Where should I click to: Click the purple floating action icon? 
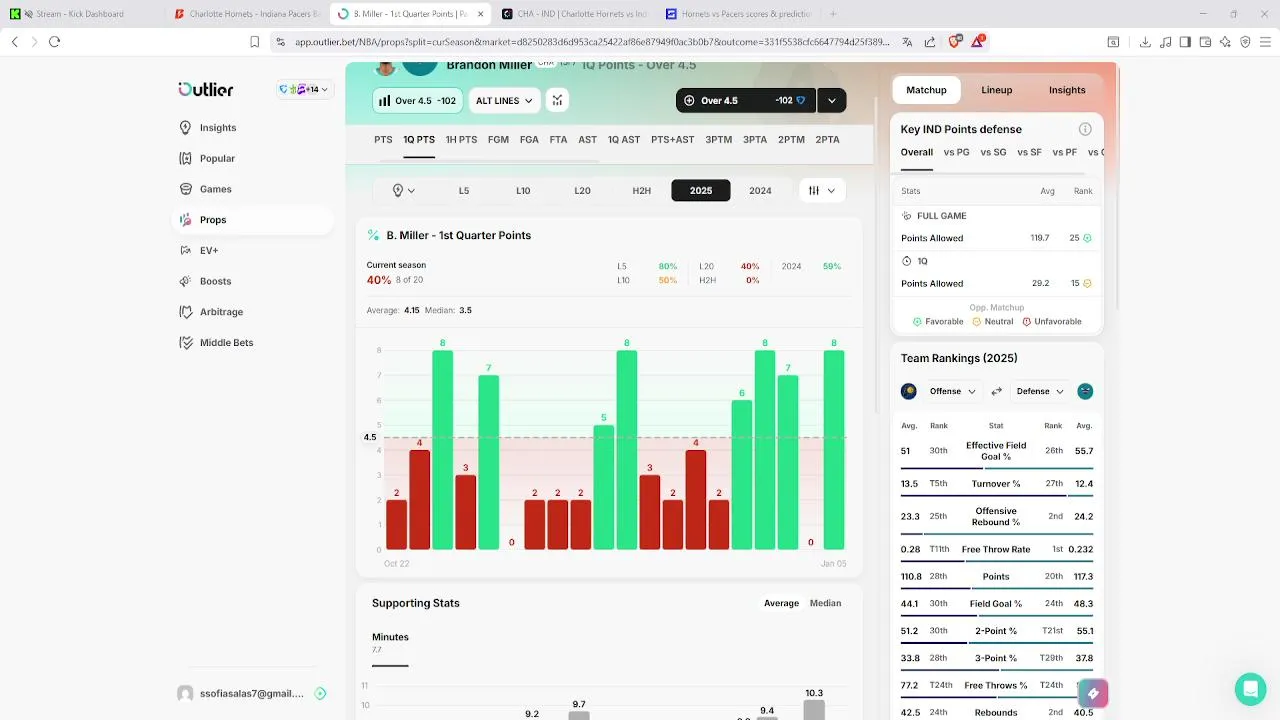pyautogui.click(x=1093, y=693)
